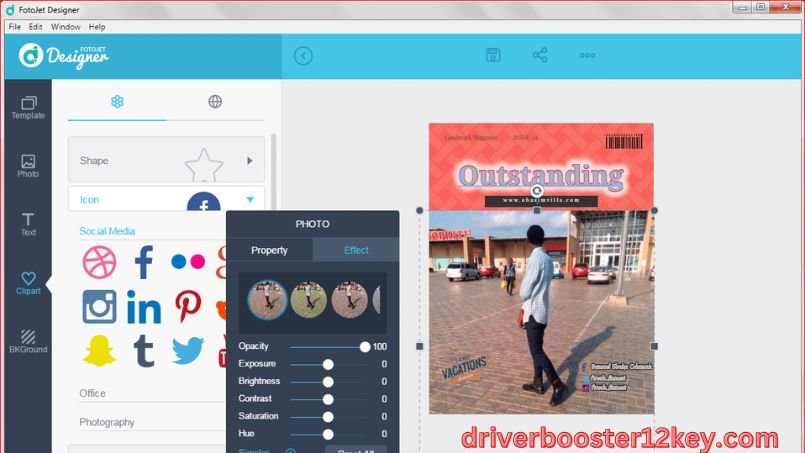Click the photo's left-middle edge handle
805x453 pixels.
tap(419, 346)
